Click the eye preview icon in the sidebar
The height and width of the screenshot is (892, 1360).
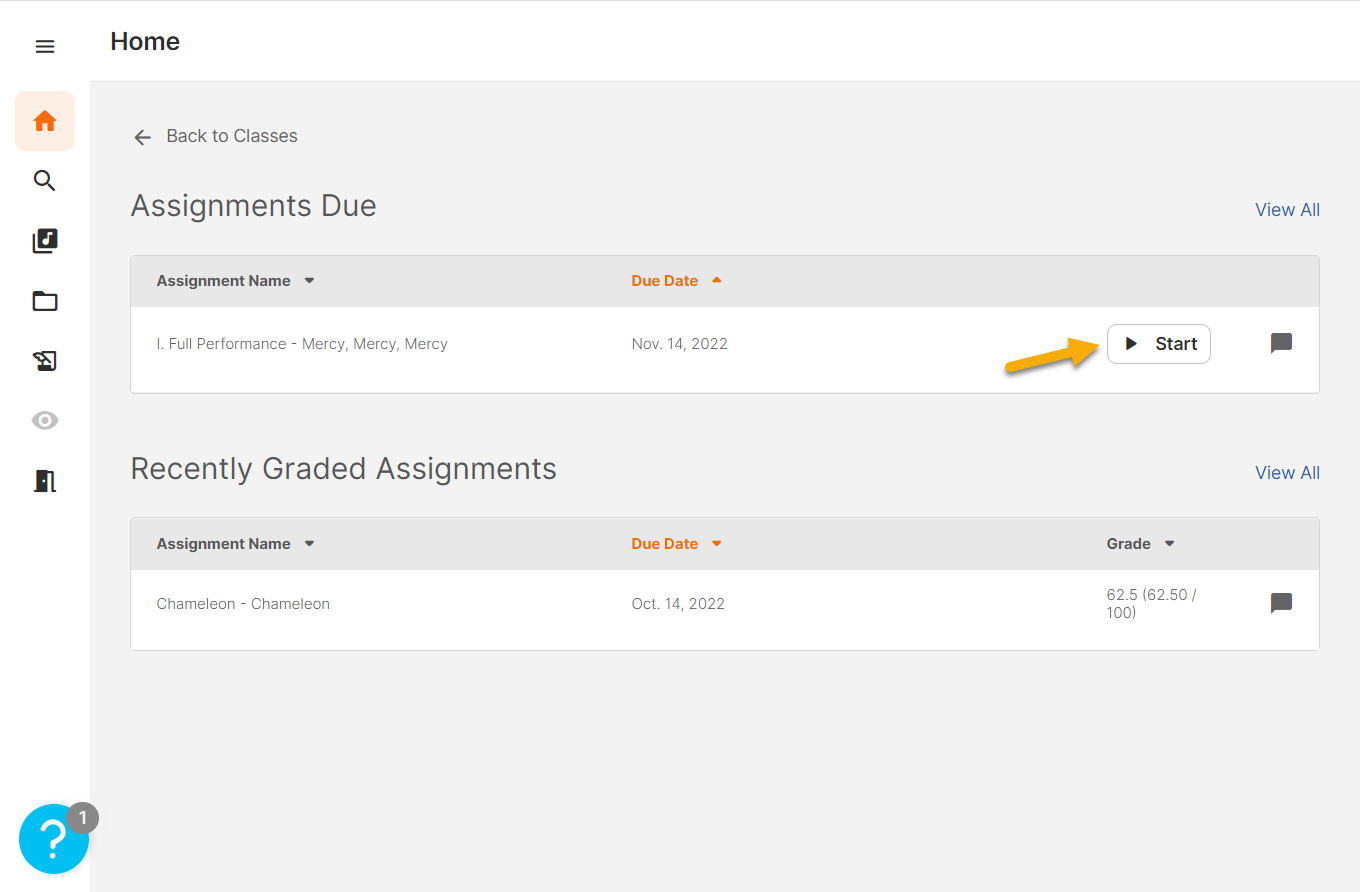tap(44, 420)
